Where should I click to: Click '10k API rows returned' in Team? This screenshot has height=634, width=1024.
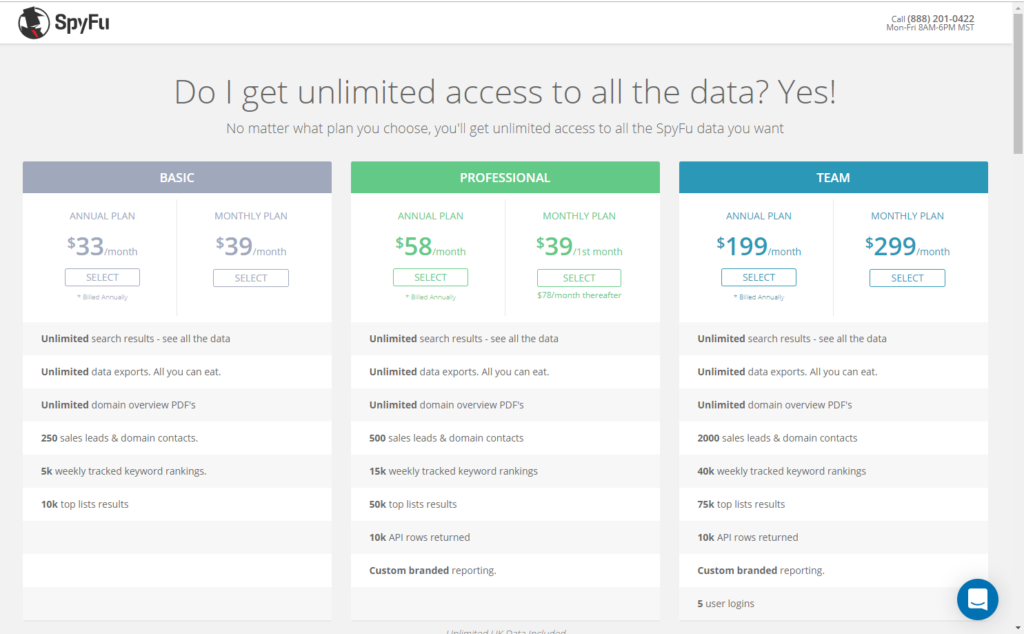coord(748,537)
